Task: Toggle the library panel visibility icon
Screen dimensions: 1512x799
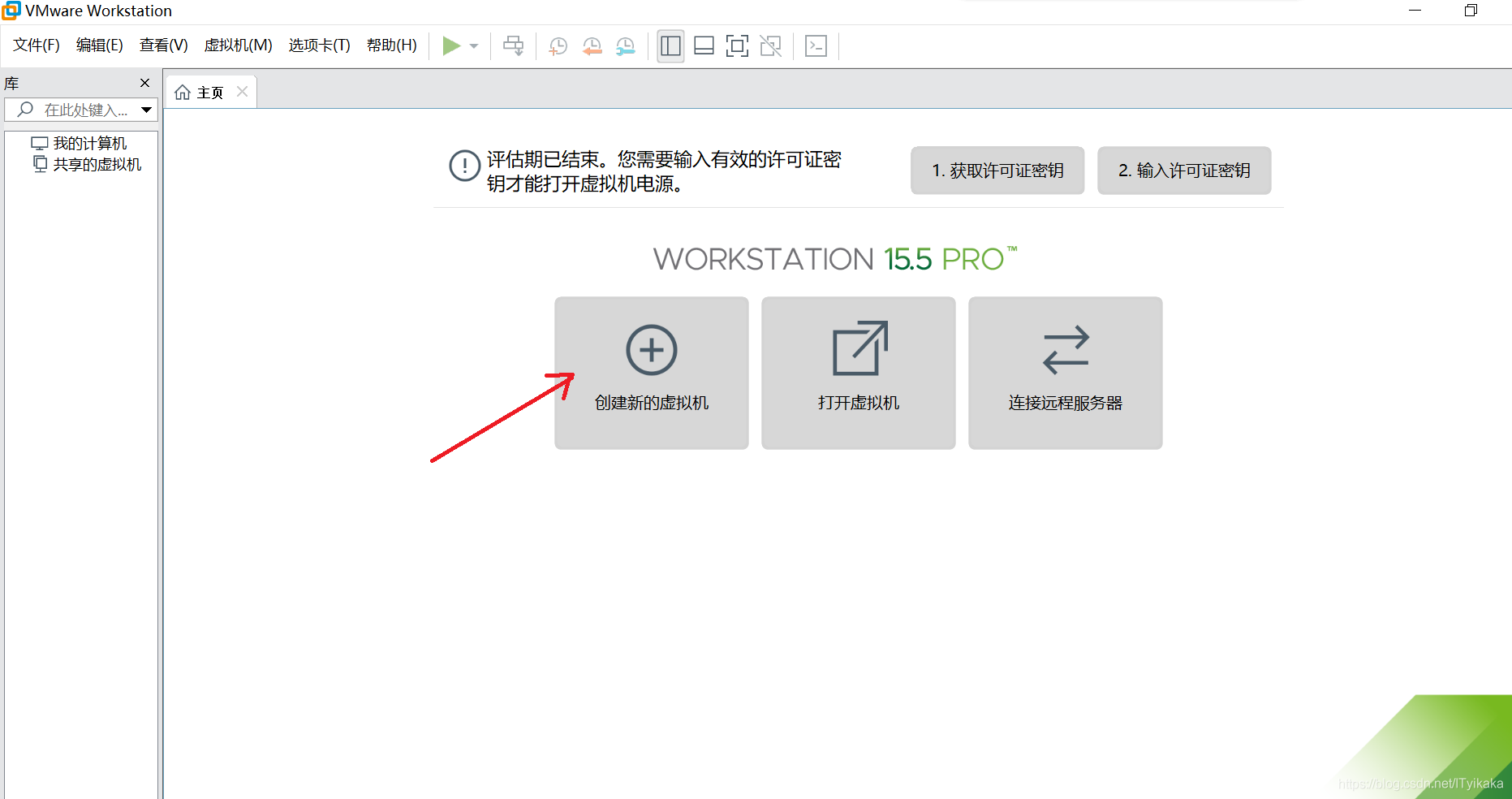Action: [x=670, y=46]
